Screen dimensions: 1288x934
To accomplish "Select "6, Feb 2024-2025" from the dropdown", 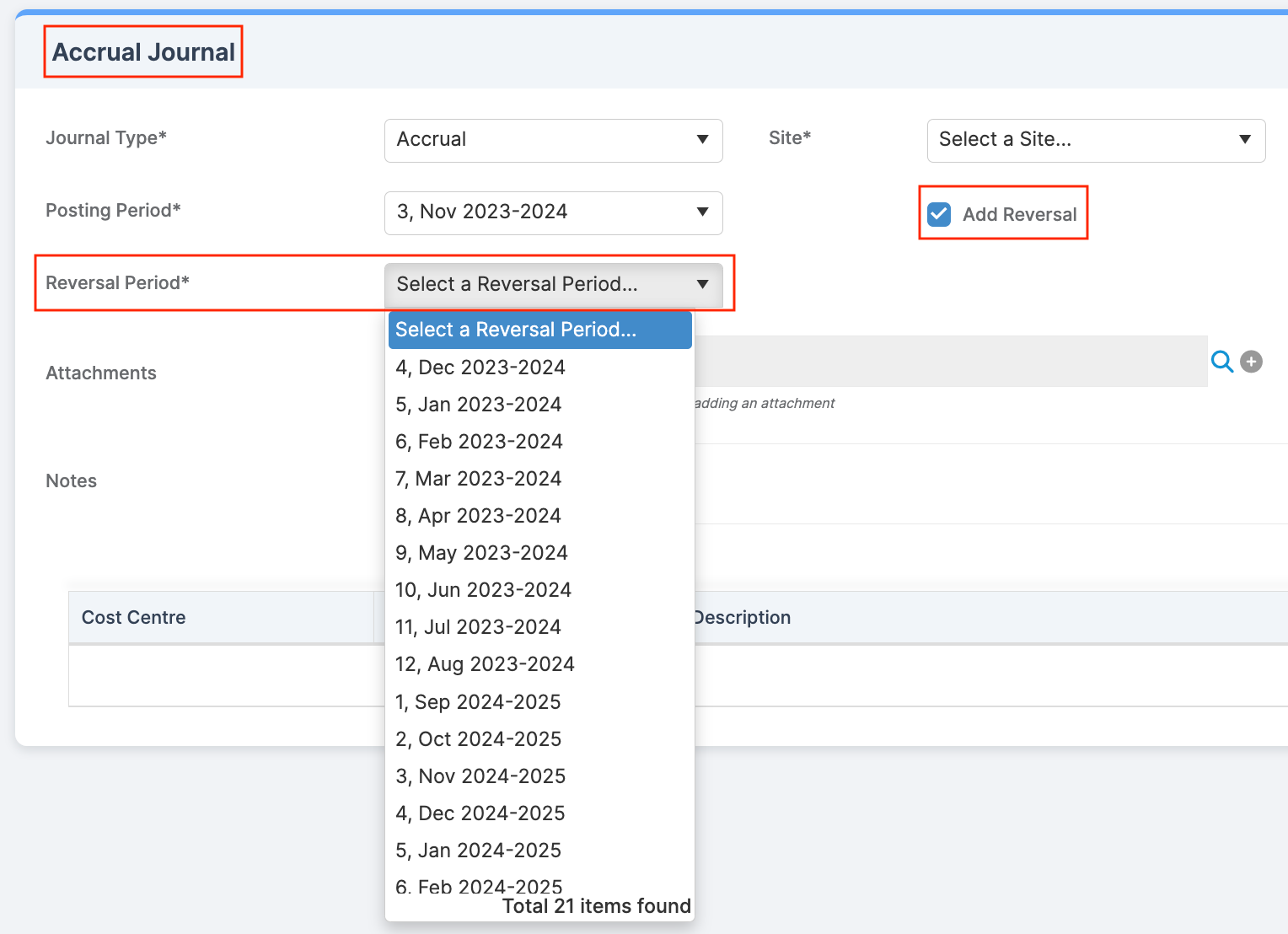I will [478, 885].
